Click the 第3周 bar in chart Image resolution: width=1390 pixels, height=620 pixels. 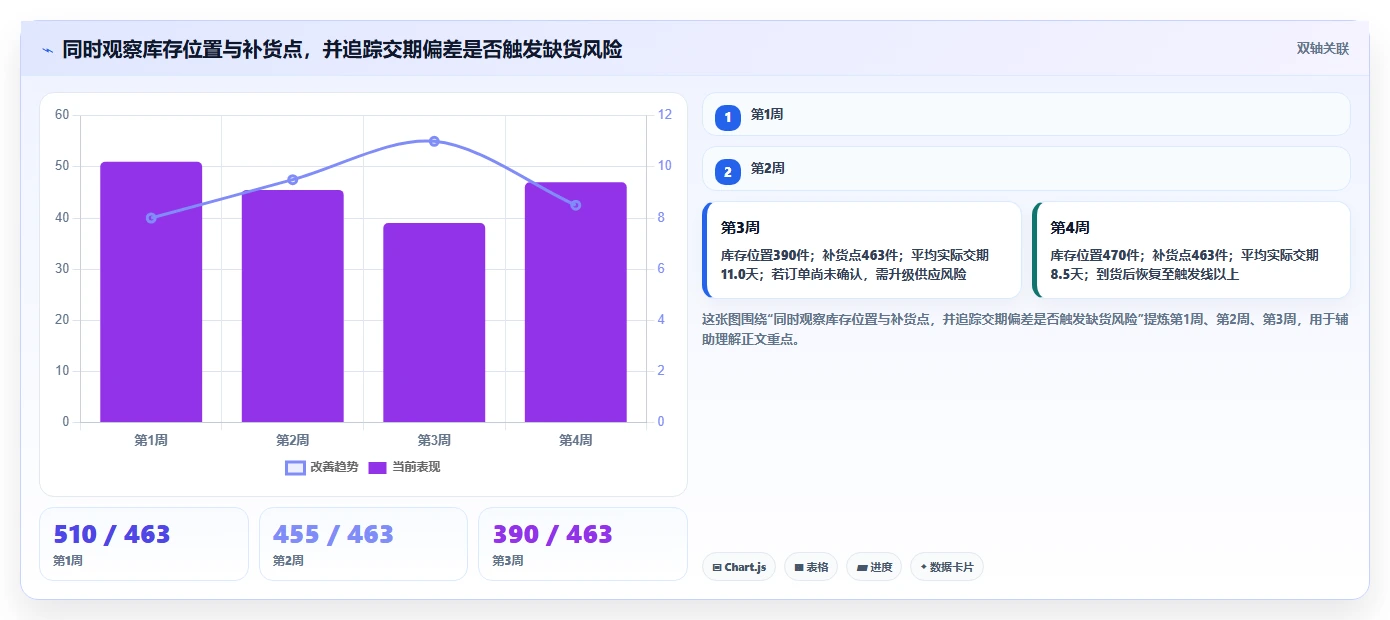[434, 322]
